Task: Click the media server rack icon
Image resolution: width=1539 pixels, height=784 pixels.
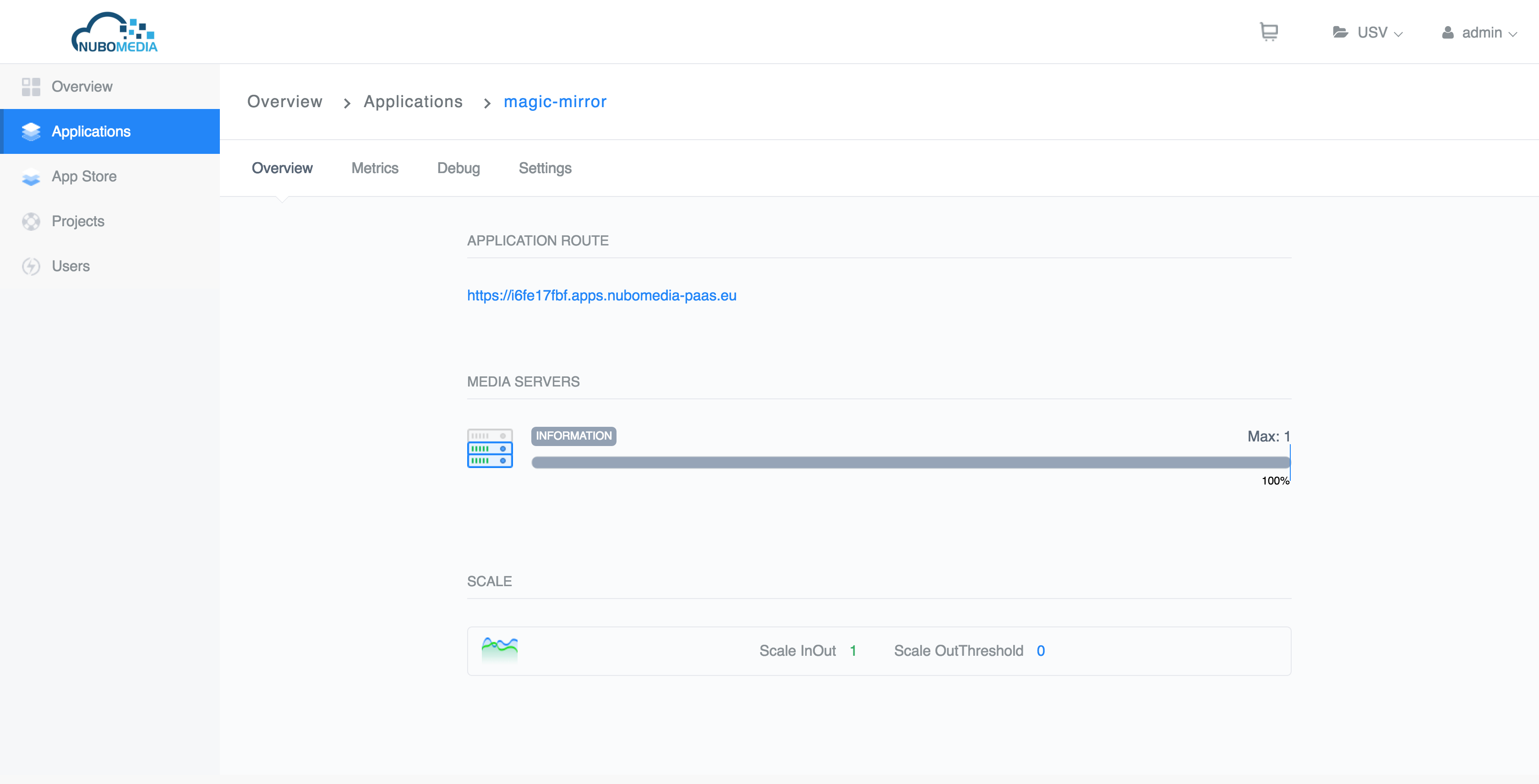Action: pyautogui.click(x=490, y=448)
